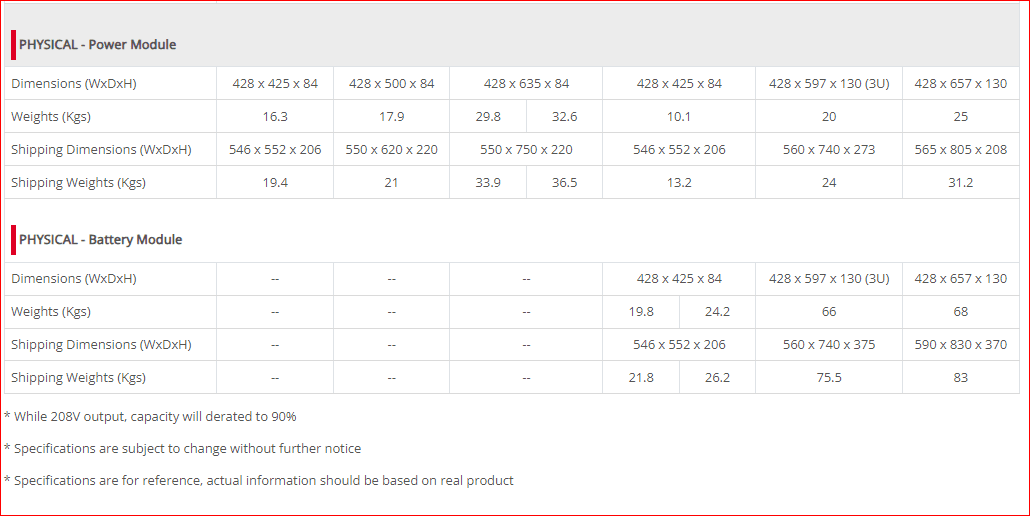1030x516 pixels.
Task: Select the 428 x 500 x 84 dimensions cell
Action: [392, 84]
